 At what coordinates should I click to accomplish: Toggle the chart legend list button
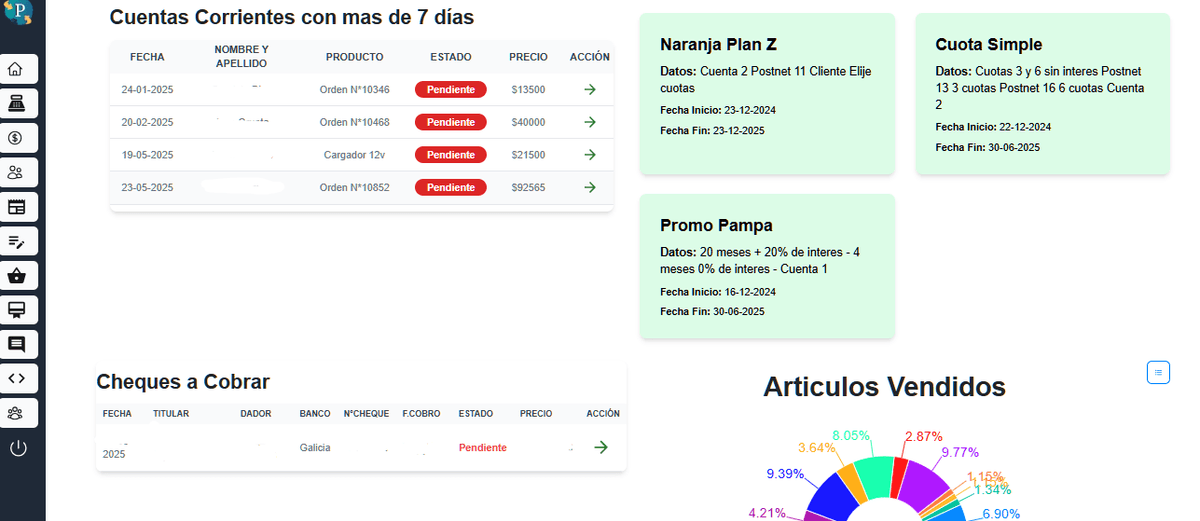point(1158,372)
